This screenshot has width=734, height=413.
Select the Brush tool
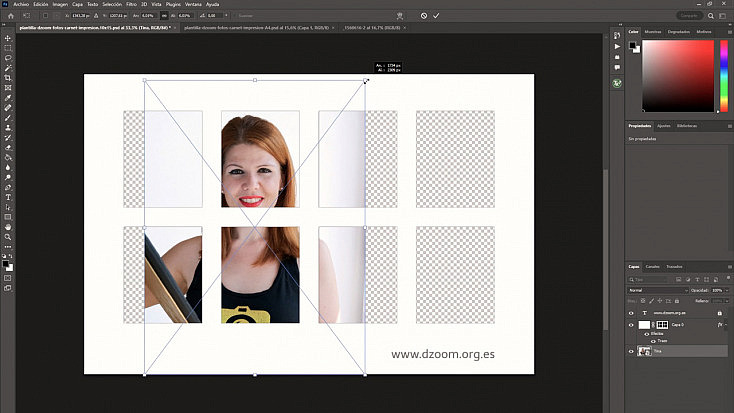8,118
